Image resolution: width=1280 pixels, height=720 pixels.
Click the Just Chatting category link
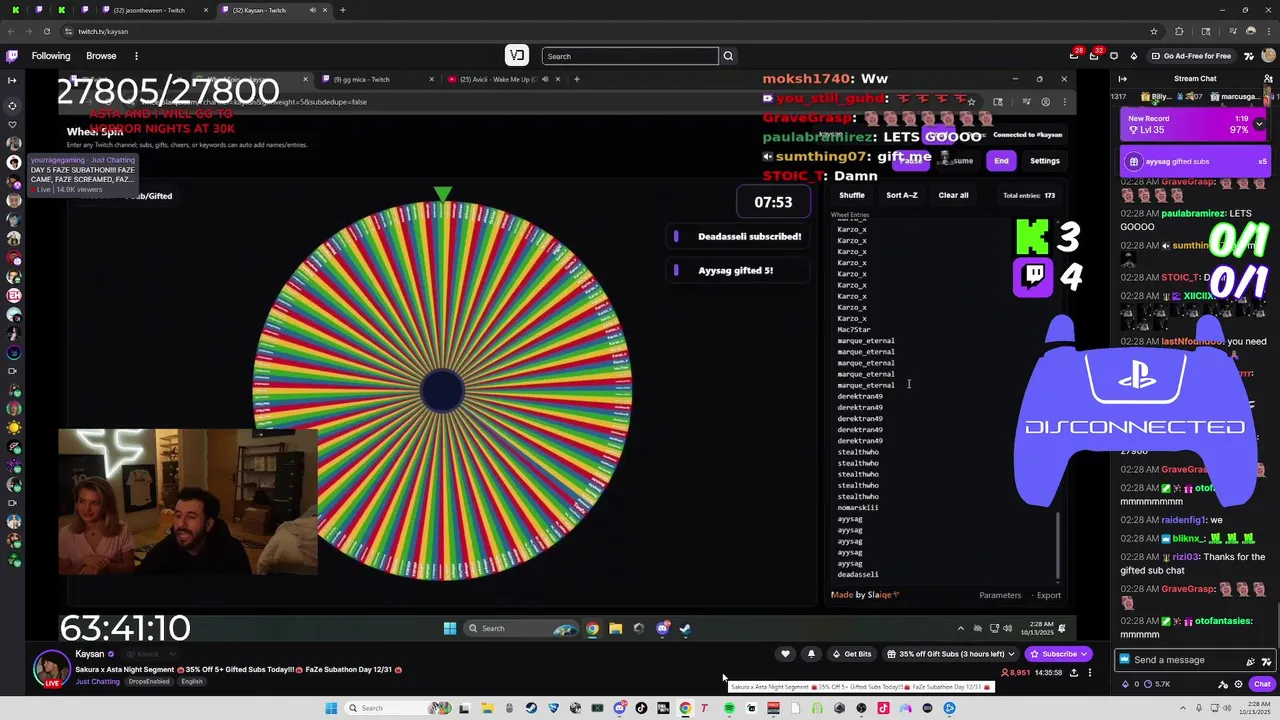[x=97, y=682]
